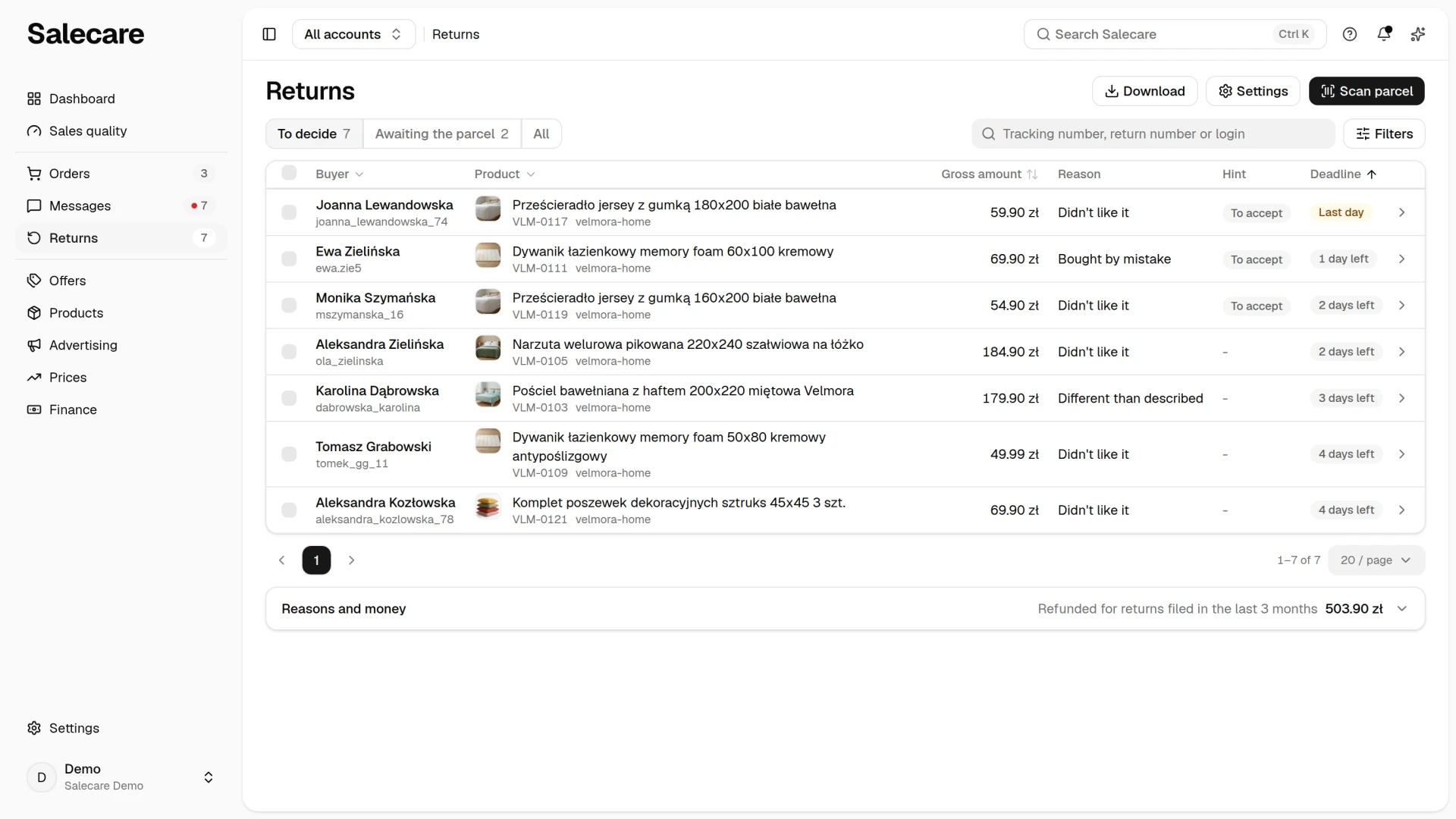Go to next page arrow
Screen dimensions: 1456x819
point(351,560)
